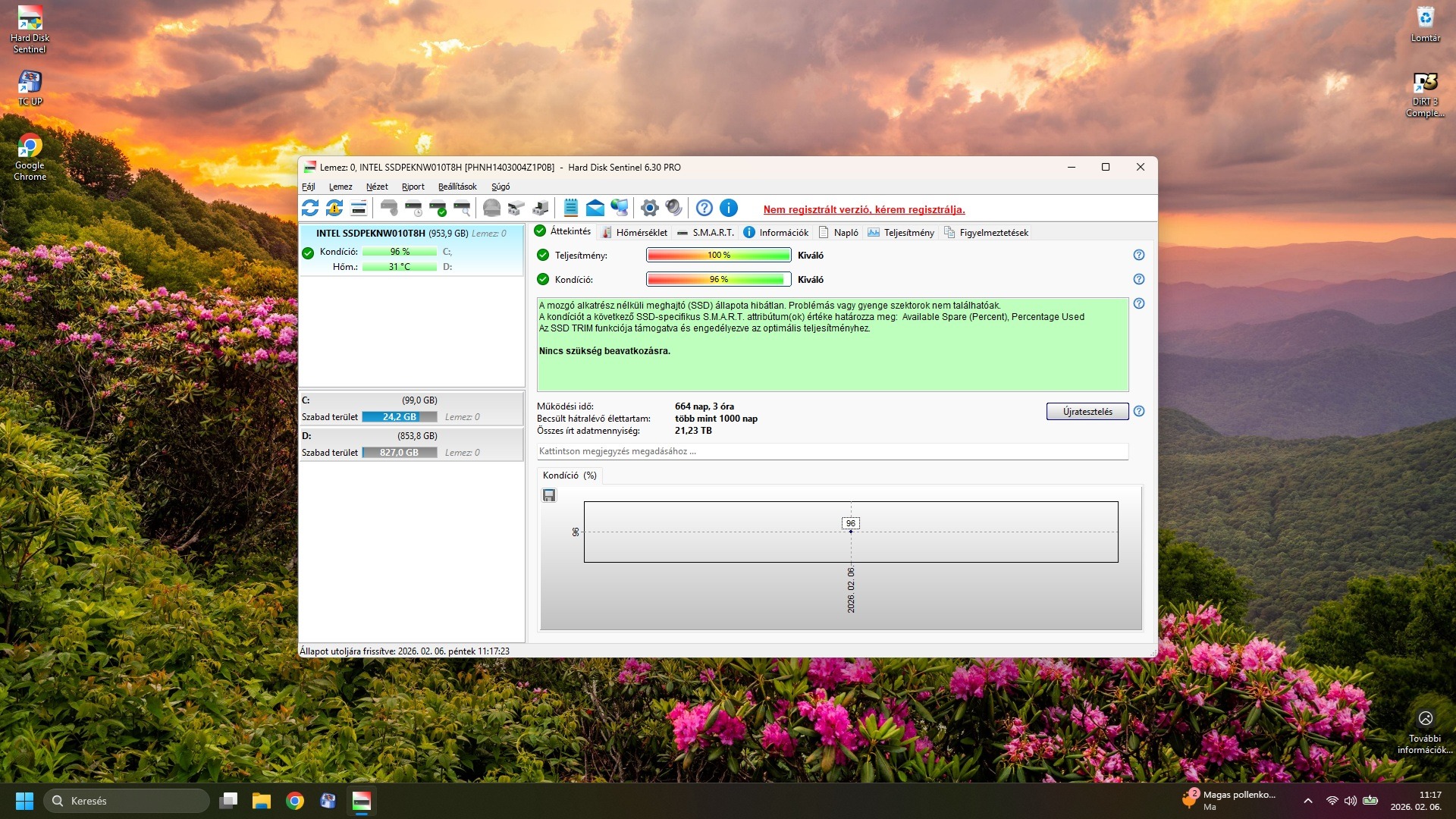Save the Kondíció graph using floppy icon

(x=549, y=495)
